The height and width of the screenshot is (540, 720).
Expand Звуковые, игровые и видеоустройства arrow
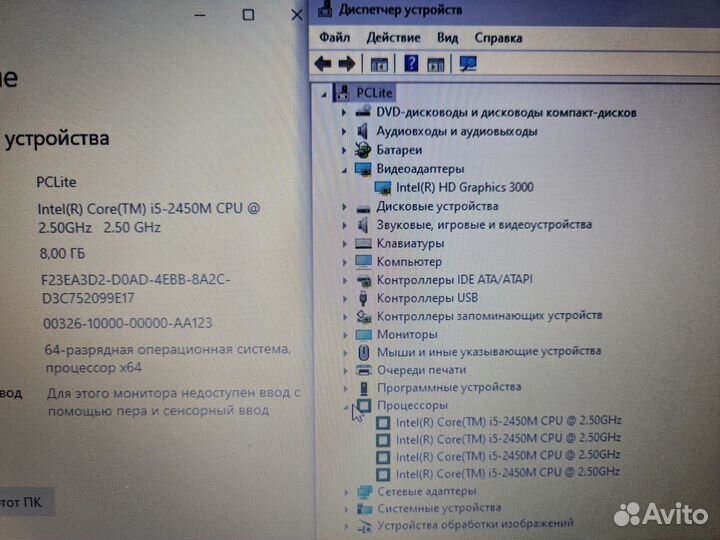click(344, 225)
